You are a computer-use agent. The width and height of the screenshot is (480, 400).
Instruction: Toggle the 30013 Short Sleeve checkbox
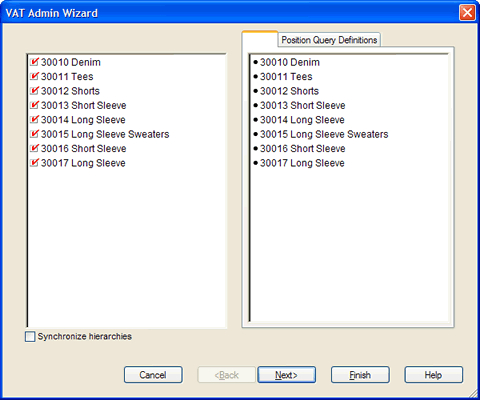tap(34, 105)
